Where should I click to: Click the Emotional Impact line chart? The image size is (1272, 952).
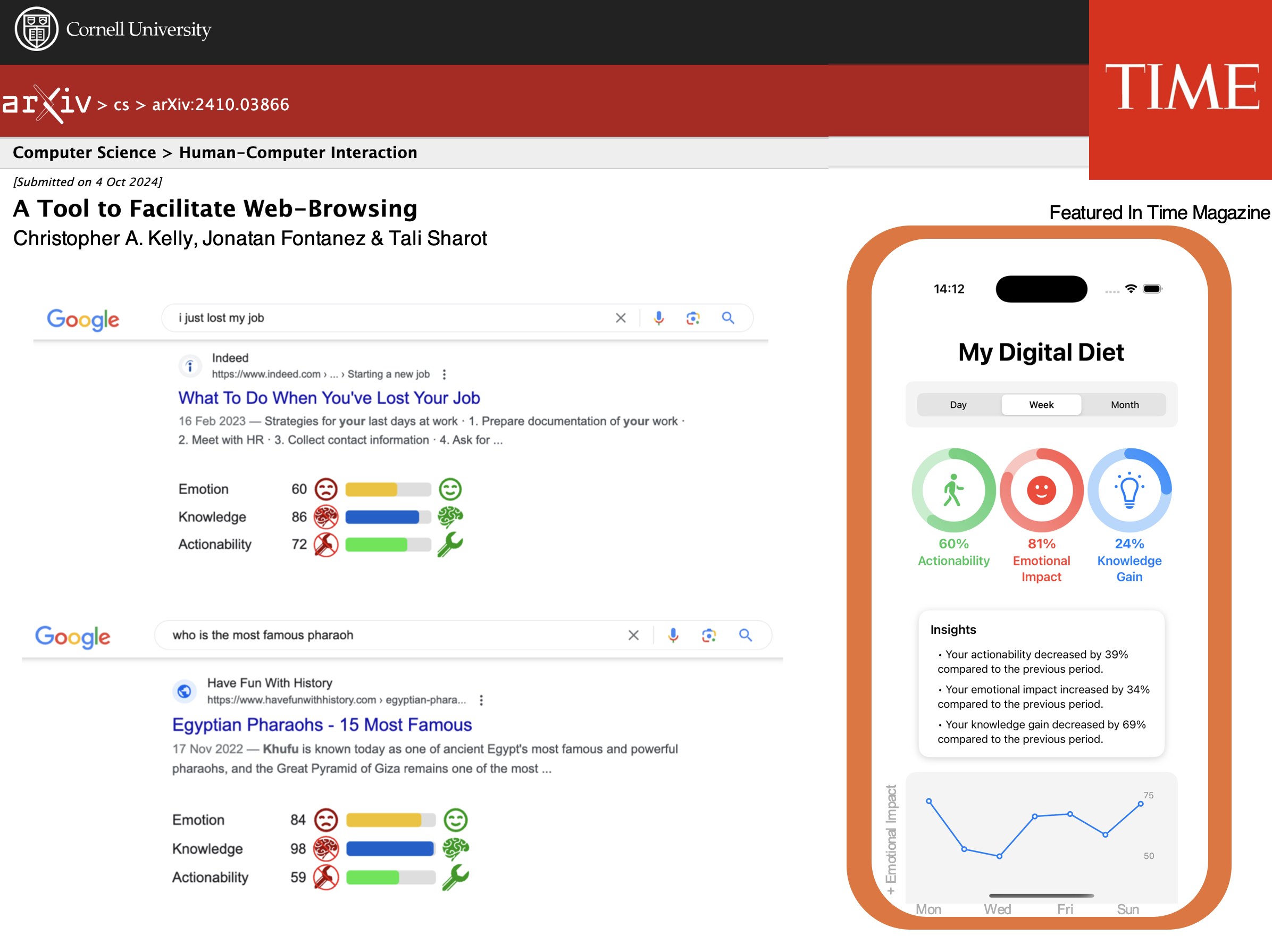pos(1041,837)
